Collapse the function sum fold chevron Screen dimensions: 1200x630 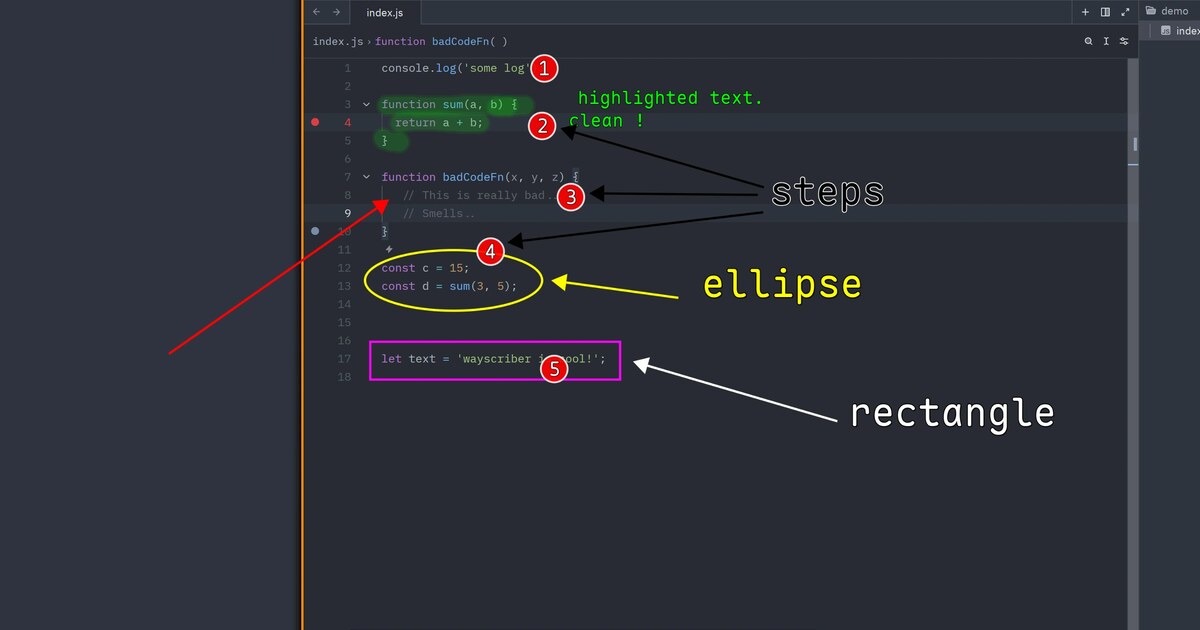point(366,104)
